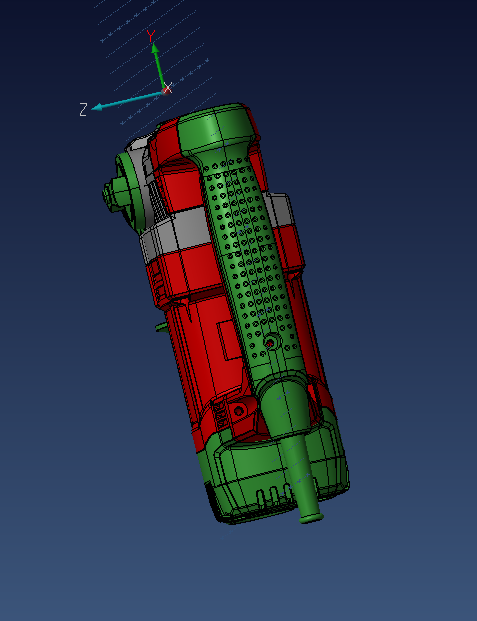This screenshot has height=621, width=477.
Task: Click the white Z axis label
Action: pyautogui.click(x=83, y=110)
